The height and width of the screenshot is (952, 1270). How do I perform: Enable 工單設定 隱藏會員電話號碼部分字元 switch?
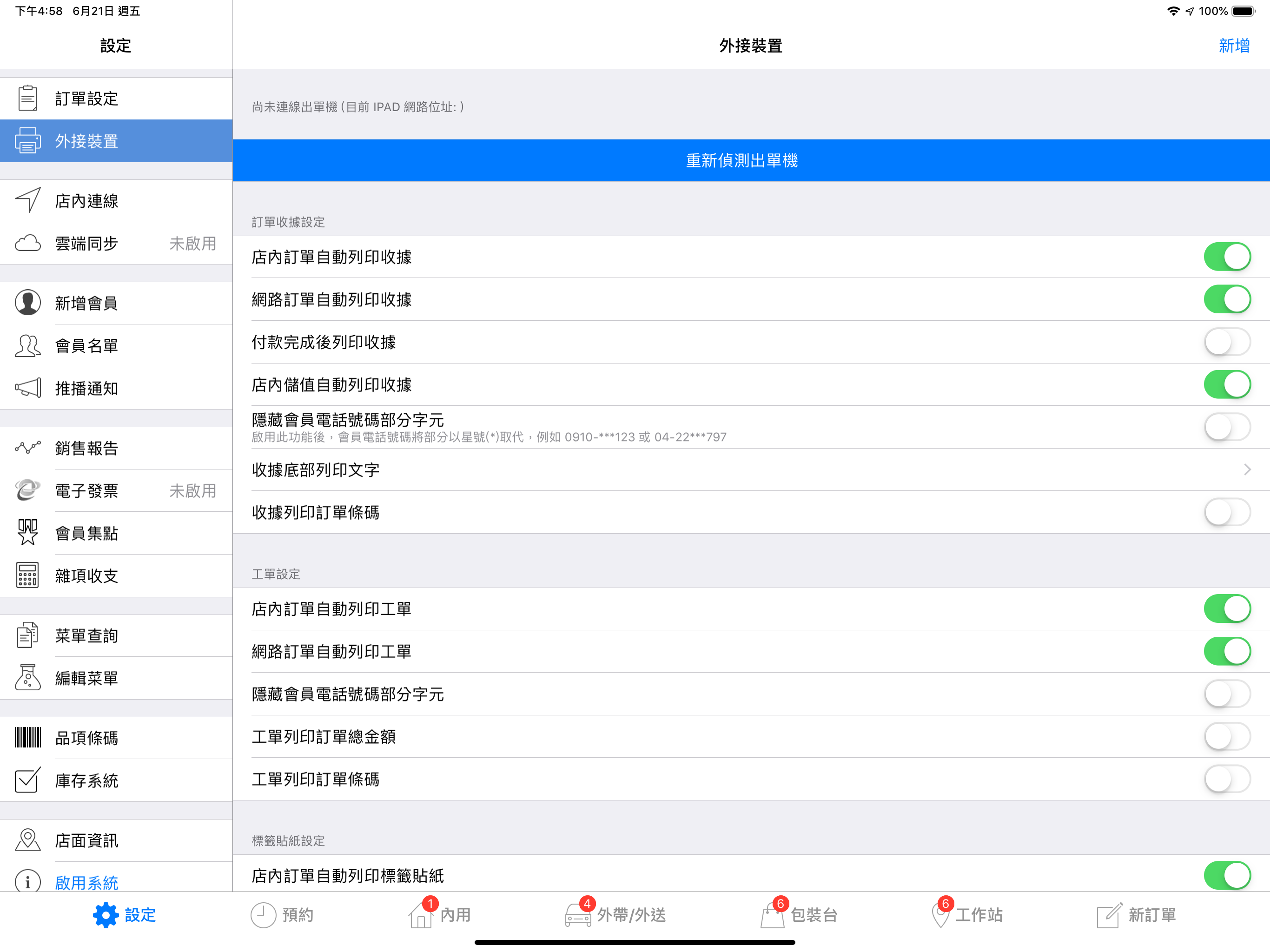(x=1227, y=694)
